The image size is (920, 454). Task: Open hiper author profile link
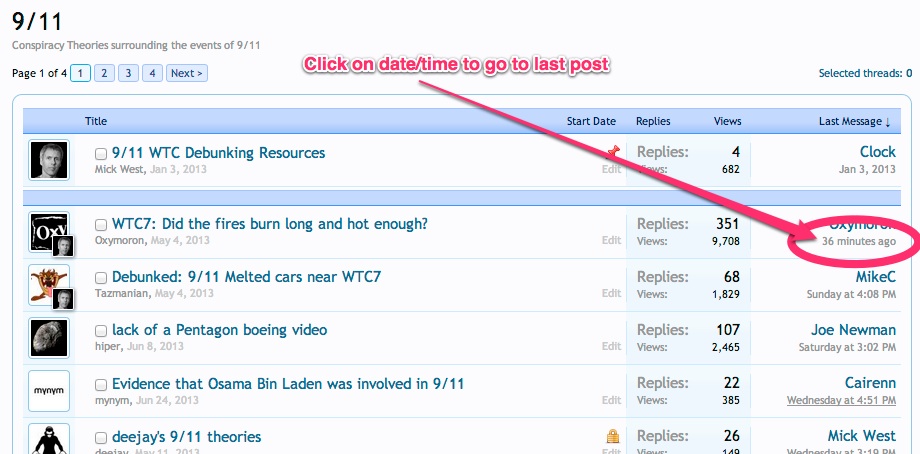pos(107,346)
